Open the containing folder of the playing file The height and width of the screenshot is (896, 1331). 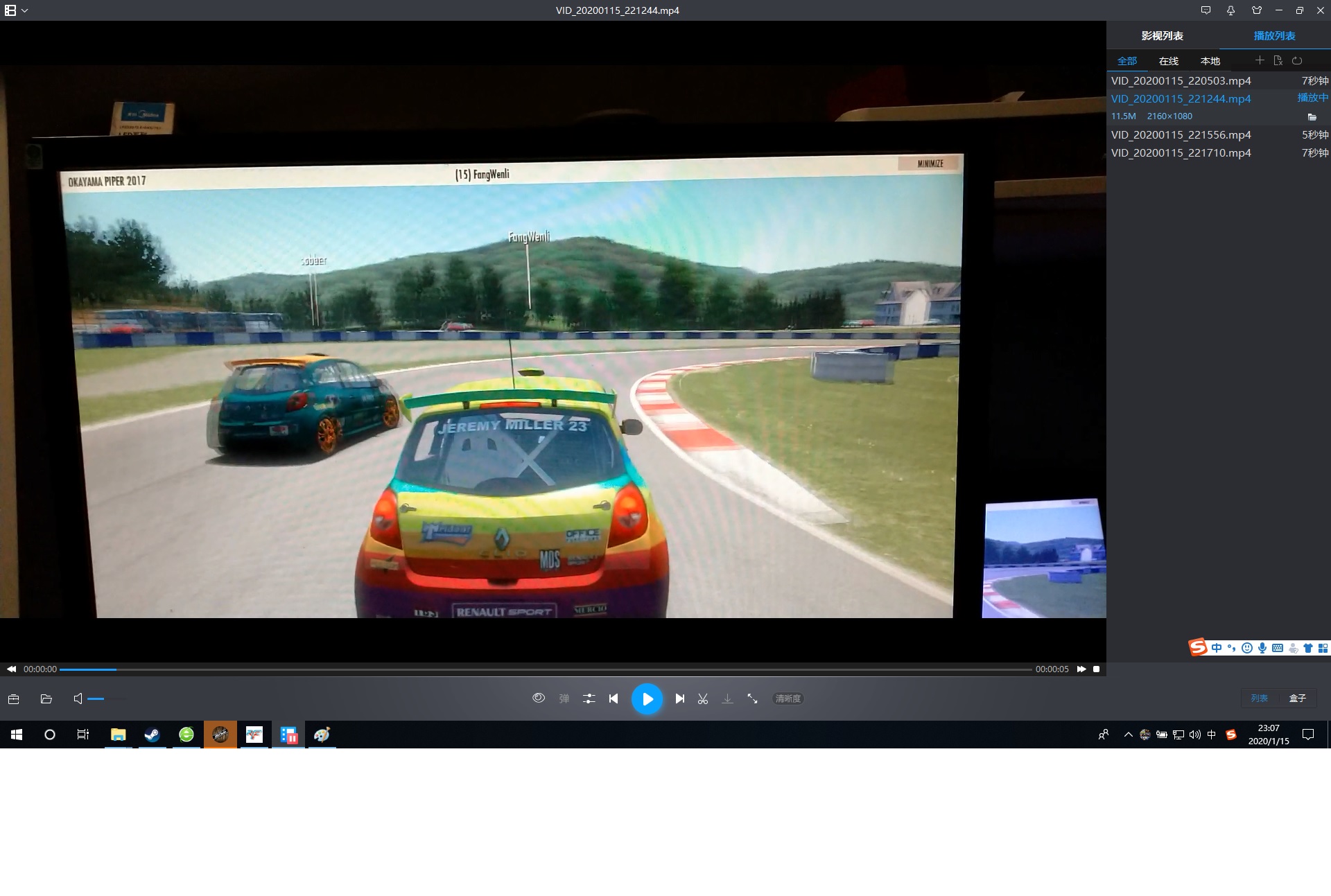click(x=1312, y=116)
